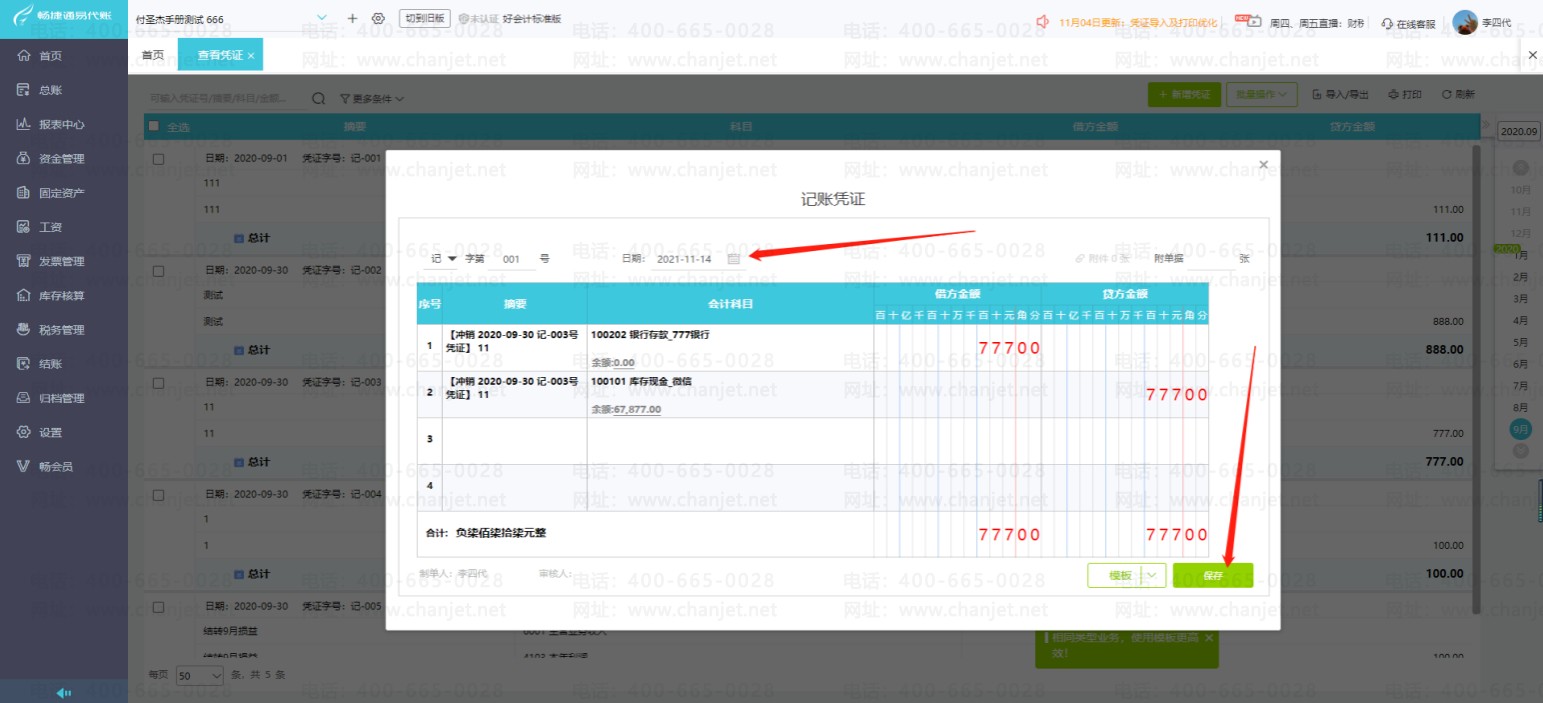Viewport: 1543px width, 703px height.
Task: Click the gear icon in top bar
Action: (x=378, y=18)
